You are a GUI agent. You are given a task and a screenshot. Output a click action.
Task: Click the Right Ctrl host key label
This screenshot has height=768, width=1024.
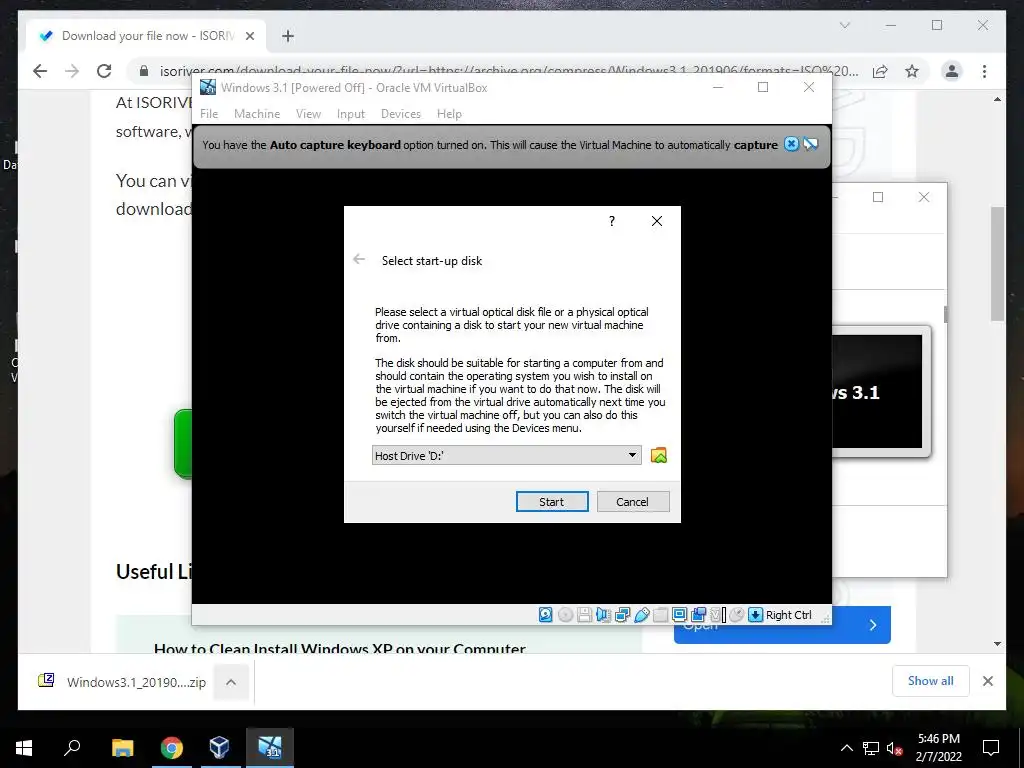[x=788, y=615]
